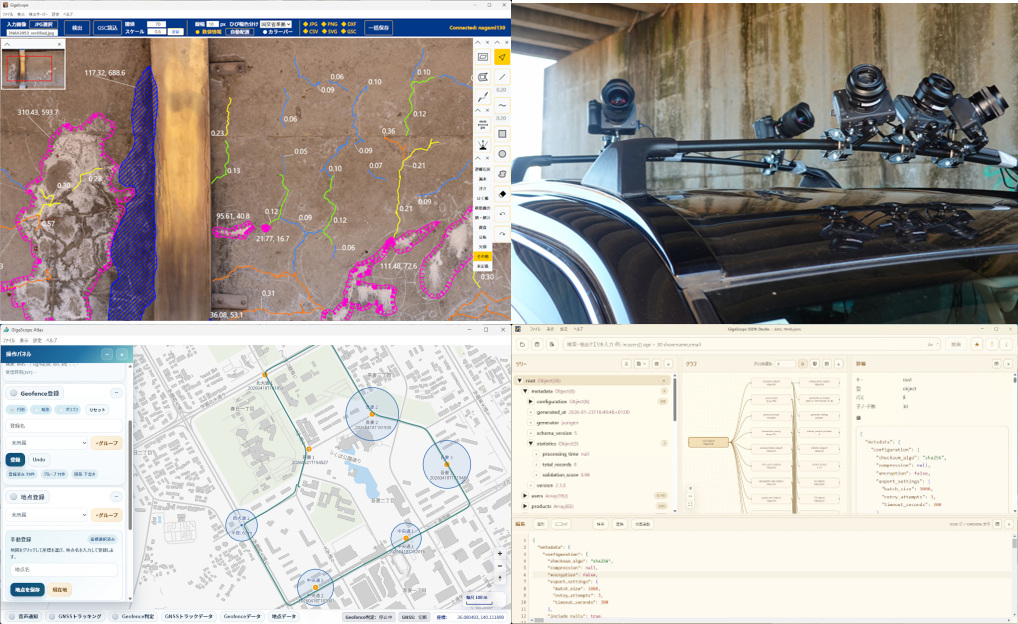Image resolution: width=1018 pixels, height=624 pixels.
Task: Click the 検出 button in GigaScope
Action: 77,28
